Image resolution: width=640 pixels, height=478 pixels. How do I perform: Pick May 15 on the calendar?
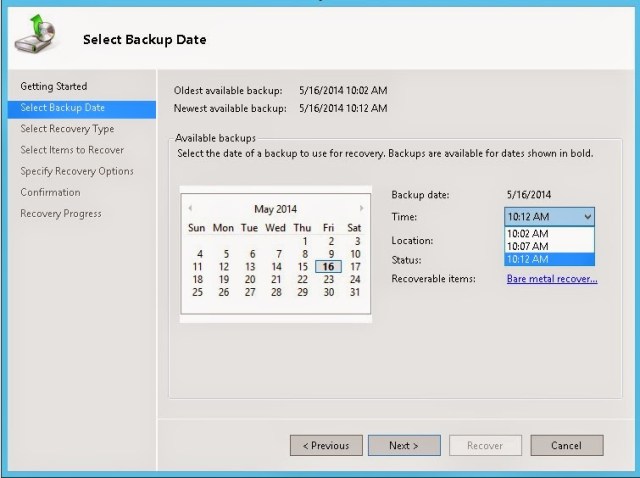click(x=302, y=267)
